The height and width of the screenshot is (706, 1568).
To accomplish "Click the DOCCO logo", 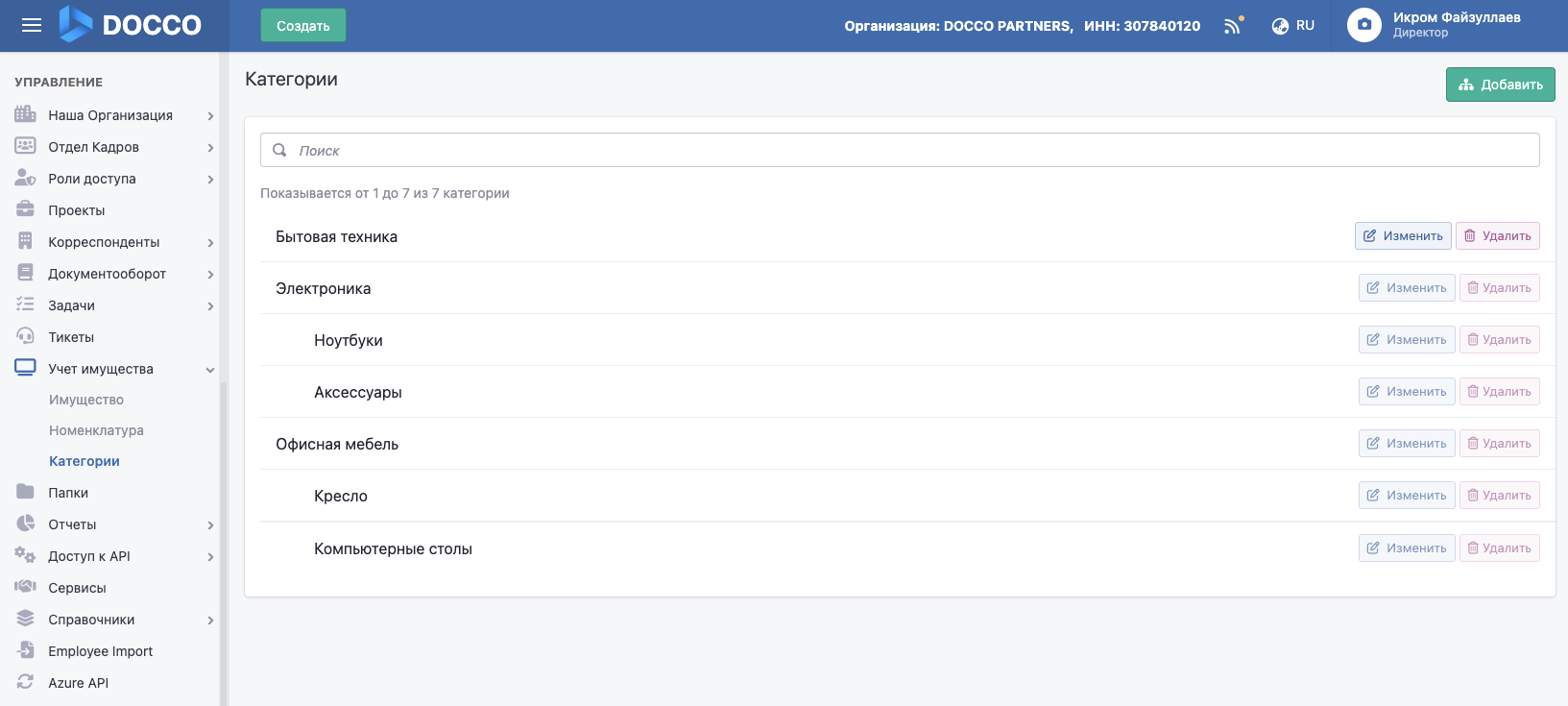I will coord(131,25).
